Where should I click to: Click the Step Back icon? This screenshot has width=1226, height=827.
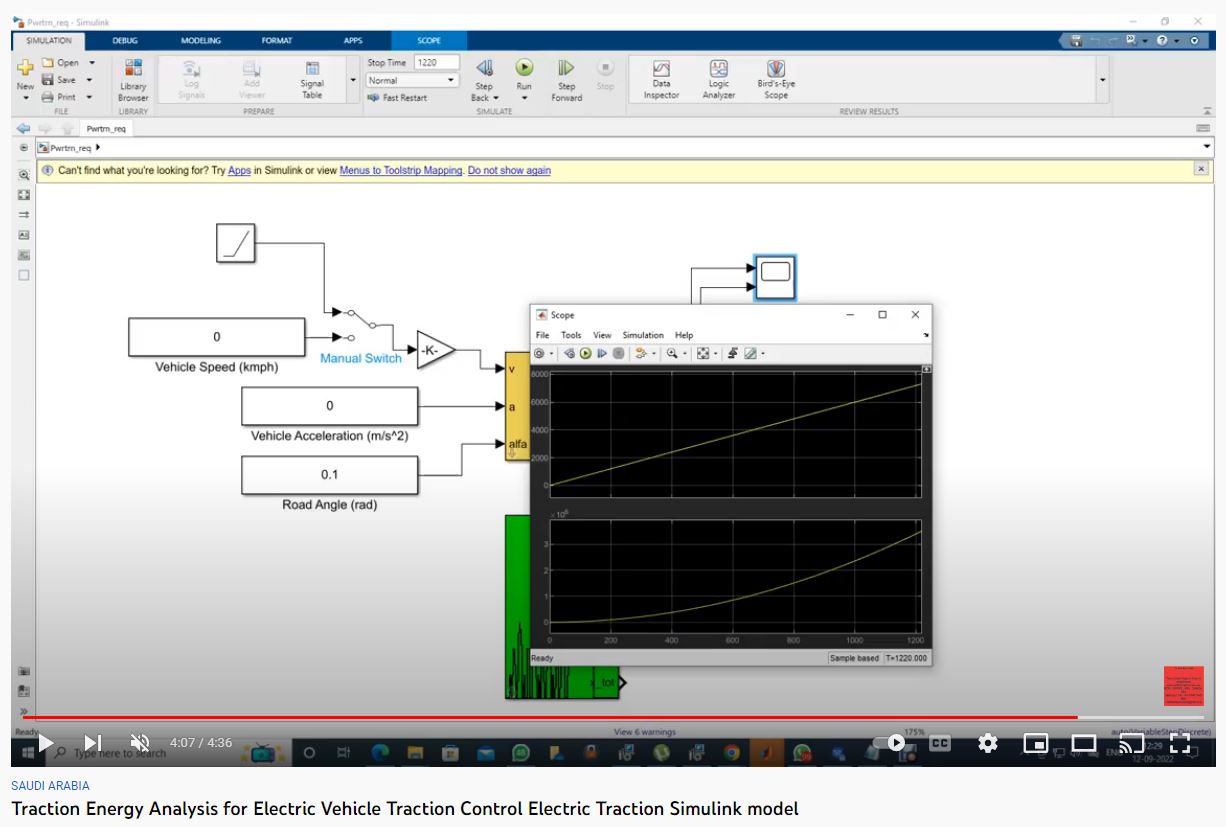pyautogui.click(x=484, y=69)
